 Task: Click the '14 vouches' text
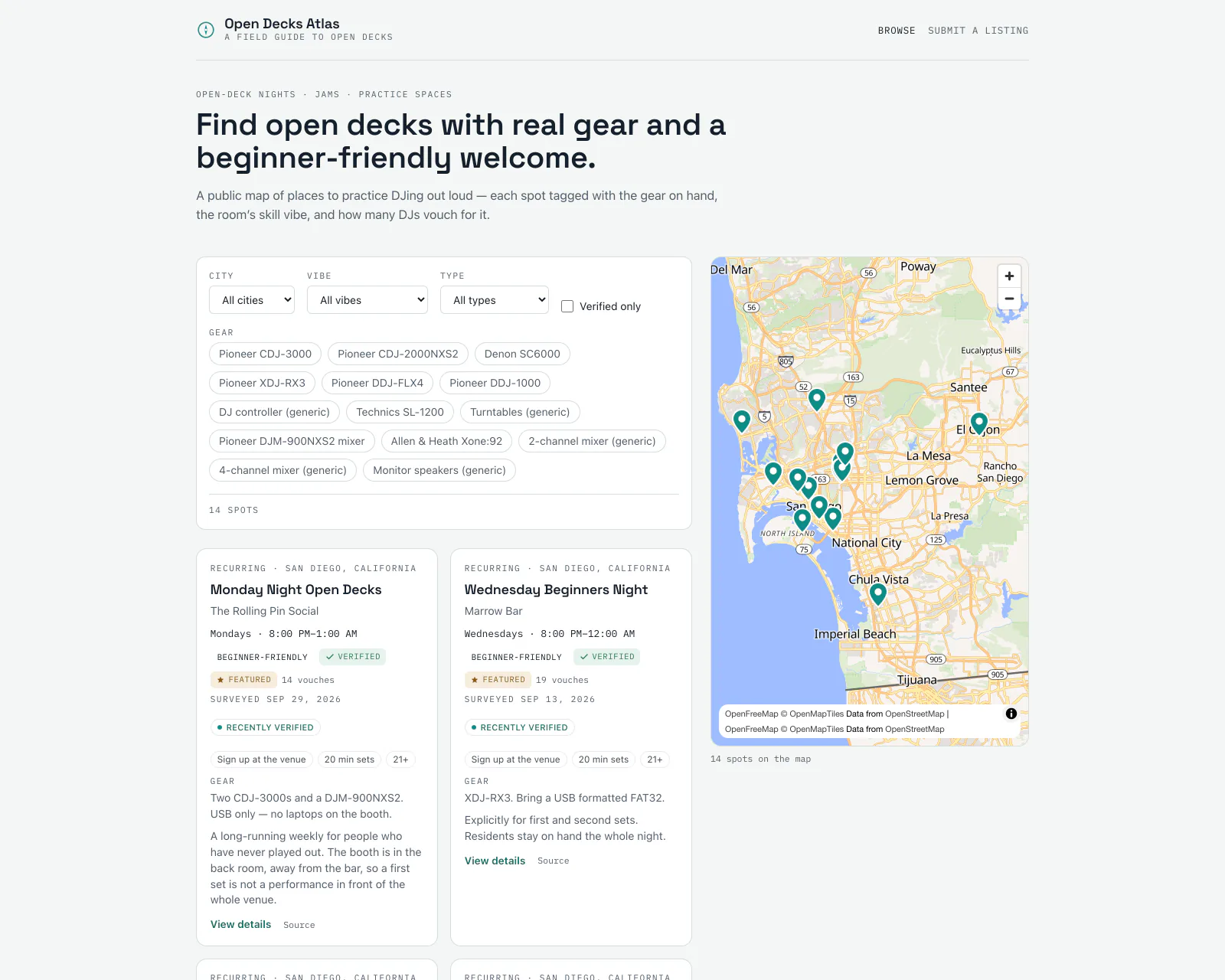tap(308, 680)
